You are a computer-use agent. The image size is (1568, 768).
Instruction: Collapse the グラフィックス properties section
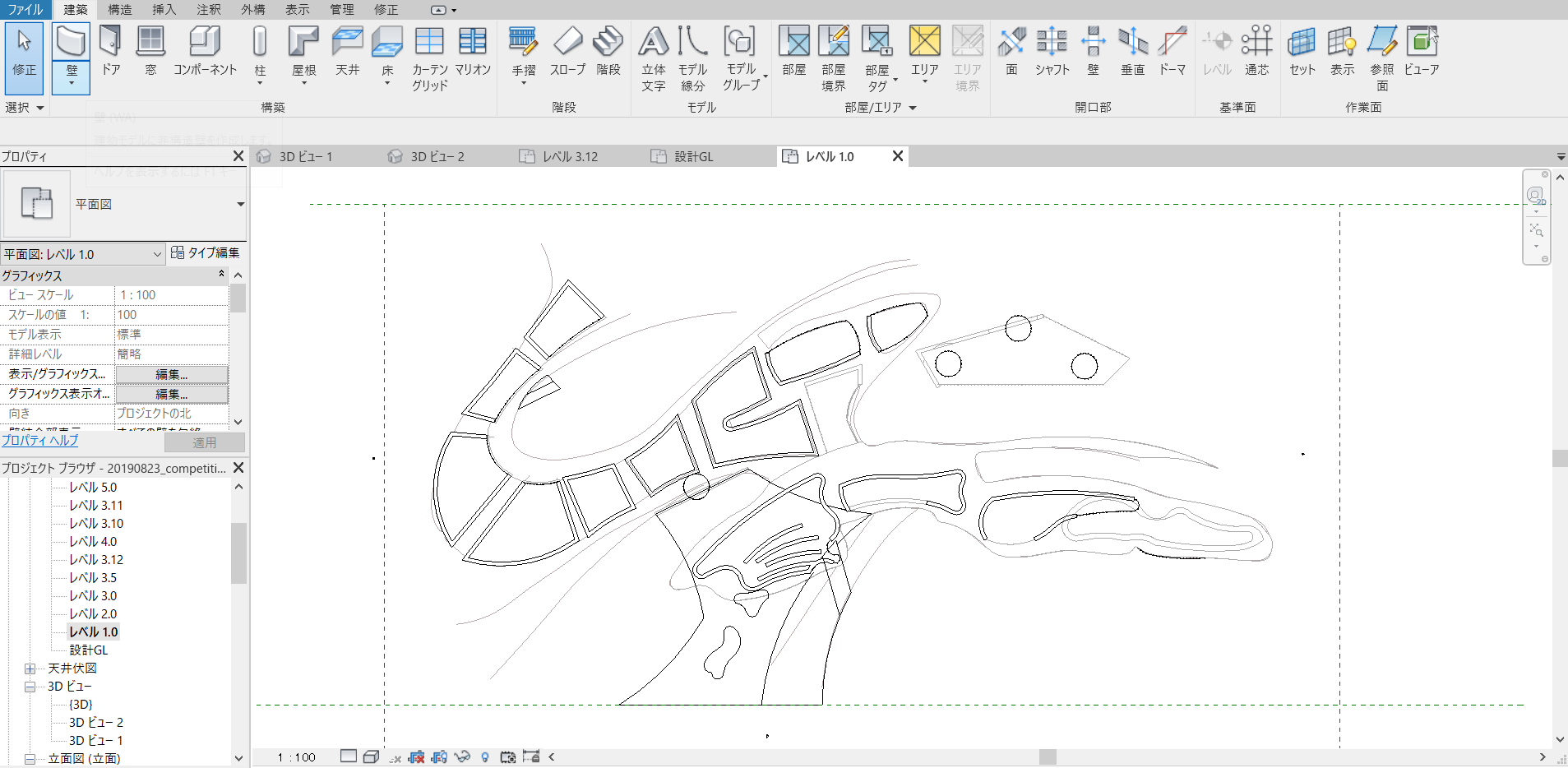221,274
